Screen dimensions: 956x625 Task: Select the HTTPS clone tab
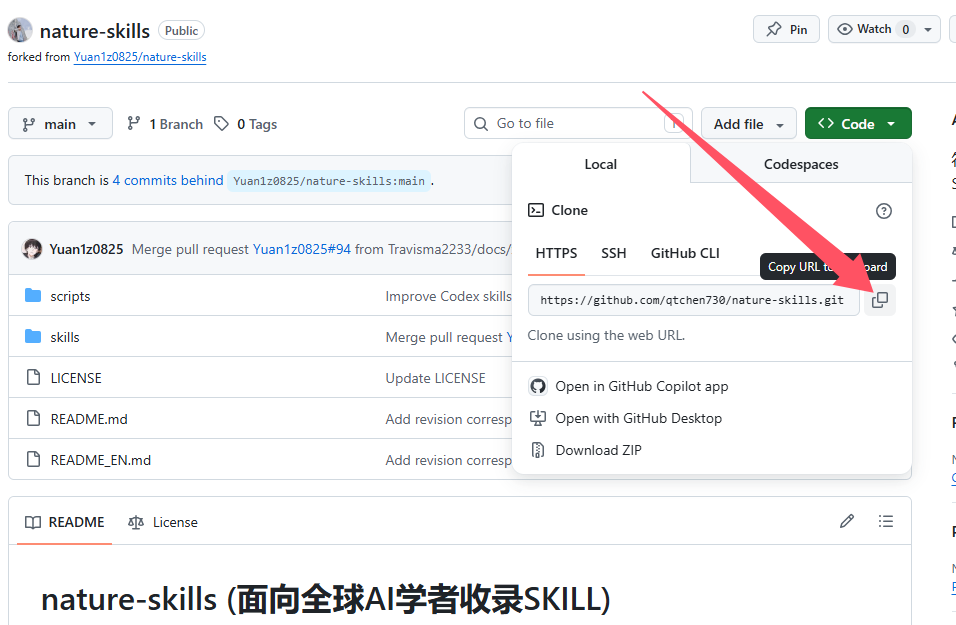click(x=556, y=253)
